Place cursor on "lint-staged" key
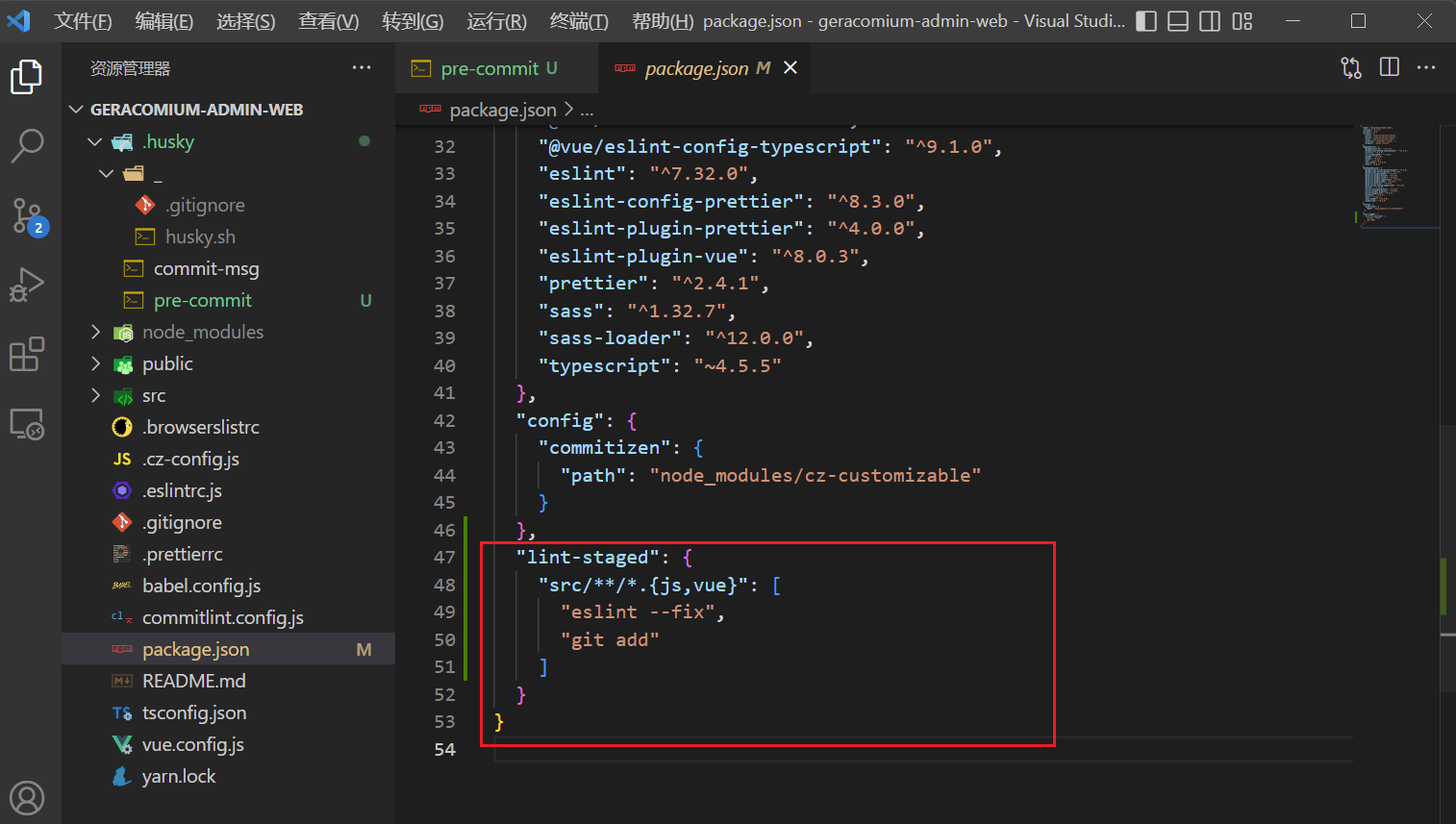Image resolution: width=1456 pixels, height=824 pixels. click(x=588, y=558)
